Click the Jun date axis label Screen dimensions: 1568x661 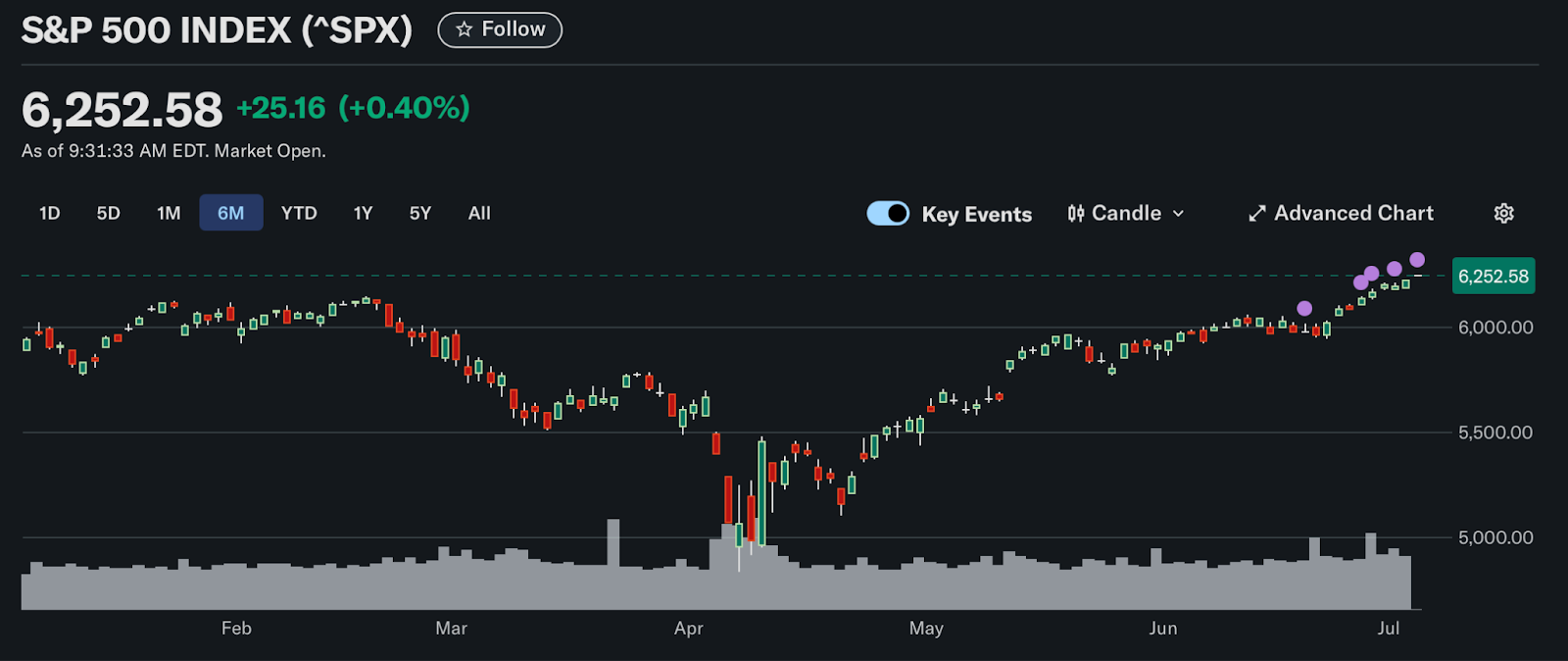(1163, 629)
